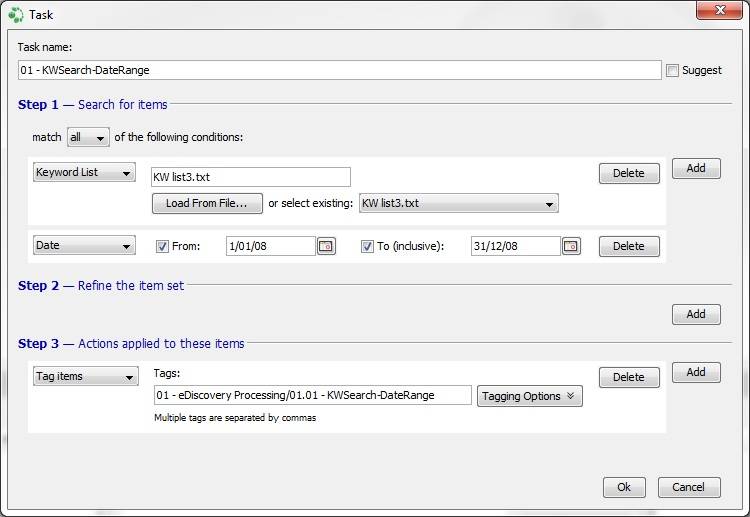The width and height of the screenshot is (750, 517).
Task: Confirm the task with Ok
Action: (624, 487)
